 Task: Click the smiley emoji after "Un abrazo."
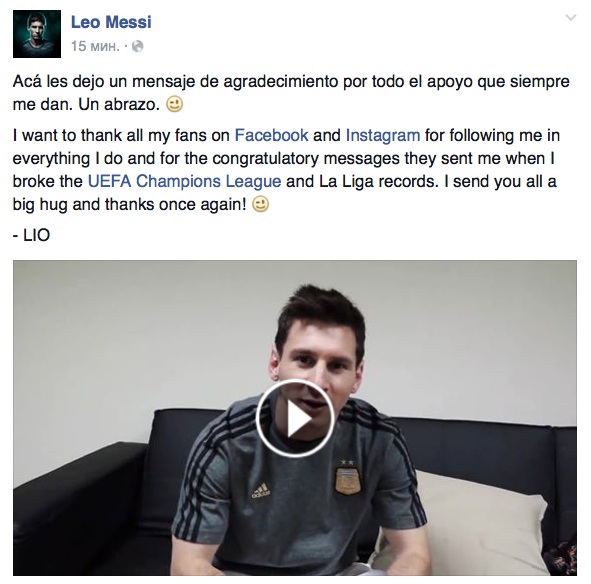(175, 104)
